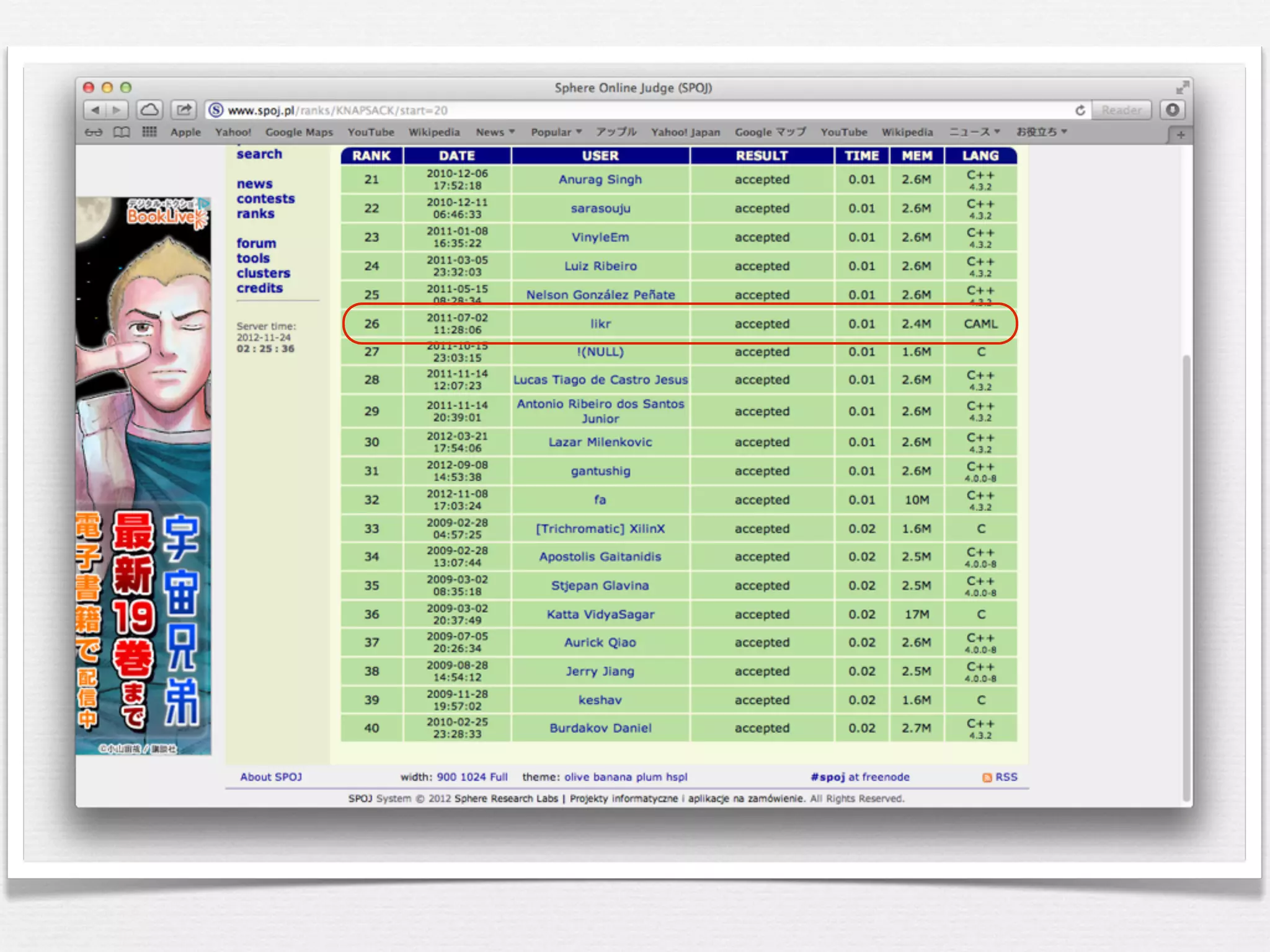The image size is (1270, 952).
Task: Open the bookmarks book icon
Action: click(122, 132)
